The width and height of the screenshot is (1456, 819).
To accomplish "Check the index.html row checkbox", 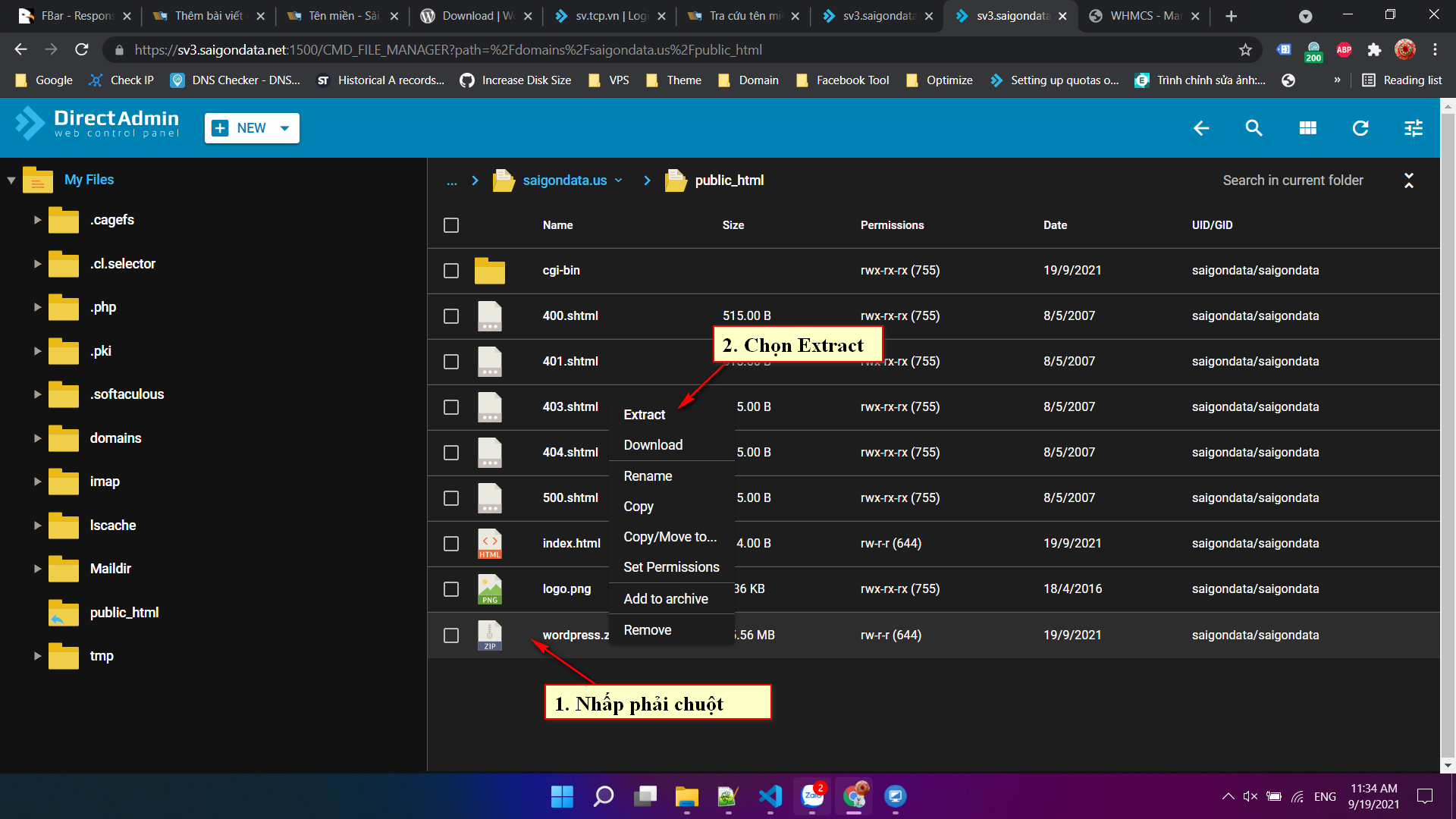I will (x=451, y=544).
